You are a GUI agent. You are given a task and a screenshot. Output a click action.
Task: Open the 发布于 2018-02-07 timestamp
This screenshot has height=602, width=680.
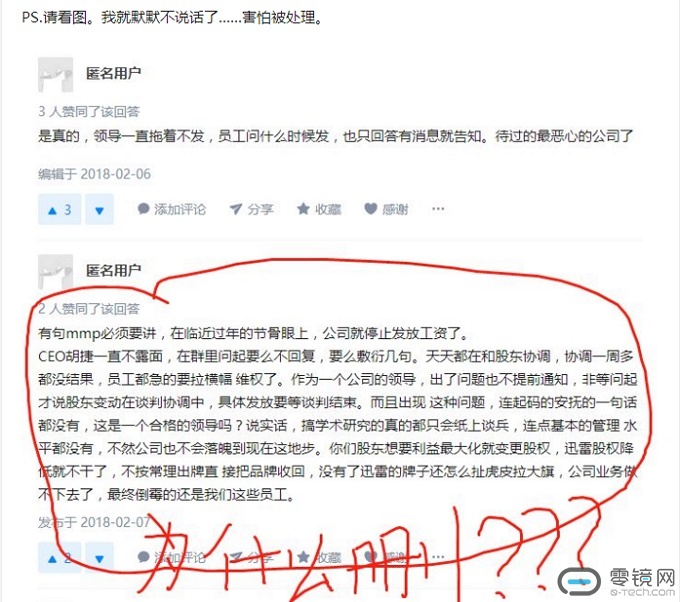(95, 522)
